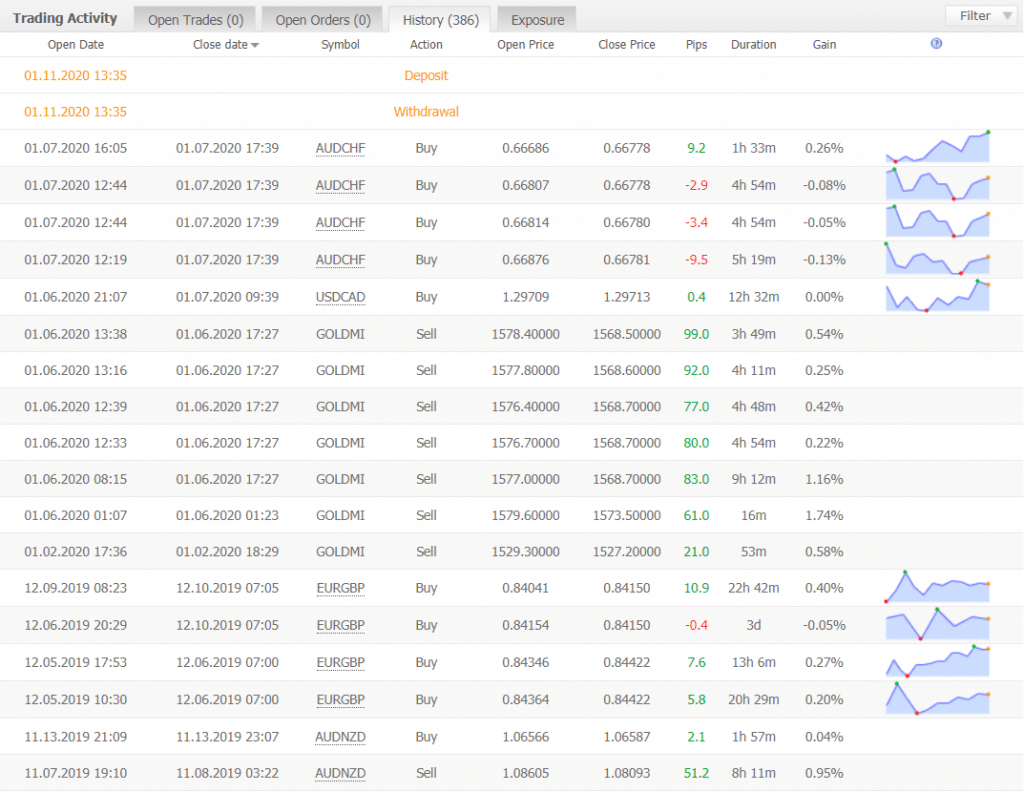Open mini chart for AUDCHF -9.5 pips trade
The image size is (1024, 792).
937,259
